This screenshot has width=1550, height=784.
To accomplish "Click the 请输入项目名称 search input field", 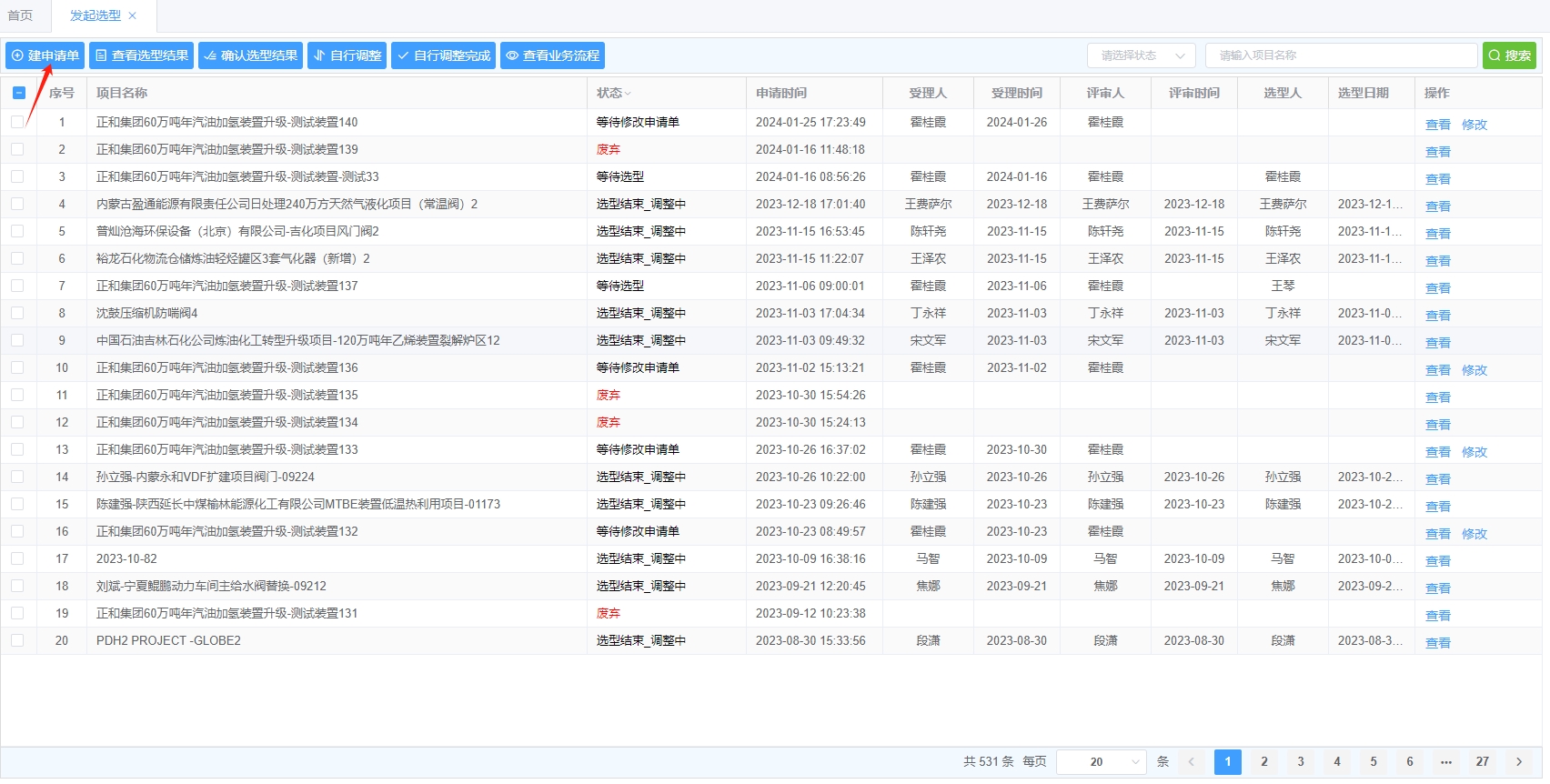I will (x=1341, y=55).
